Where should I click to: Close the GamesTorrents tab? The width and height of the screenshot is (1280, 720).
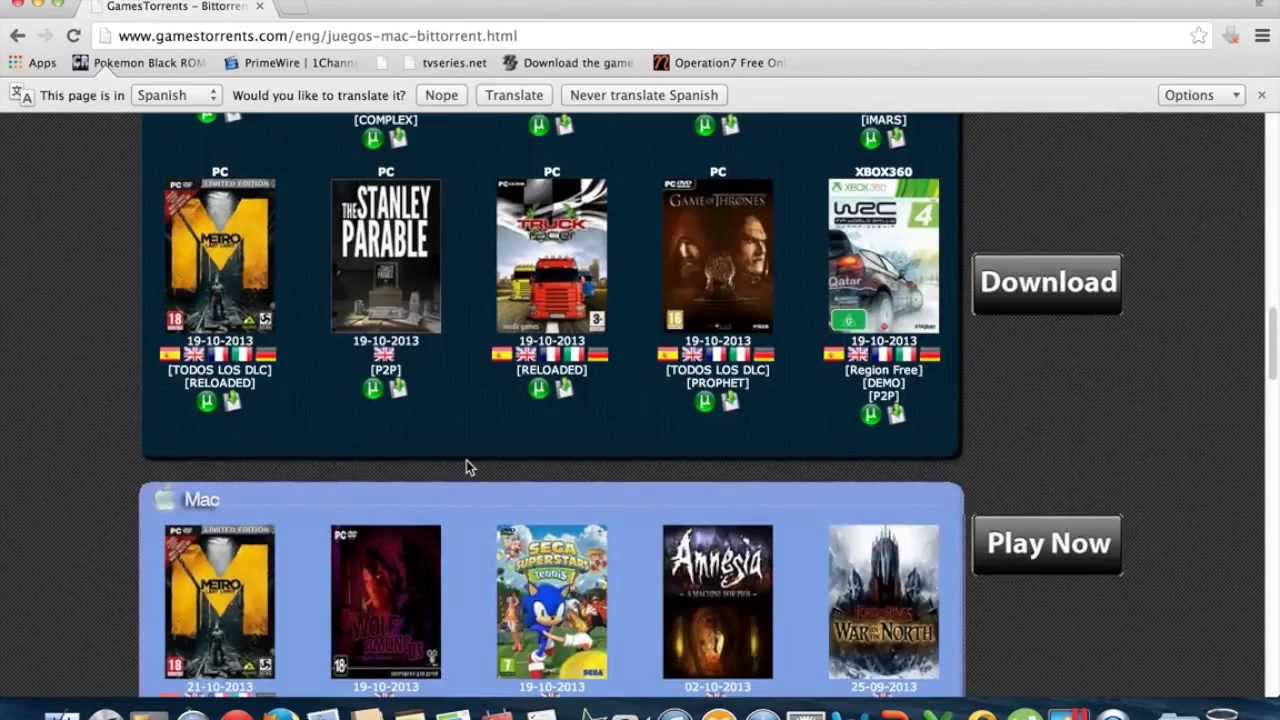point(259,6)
